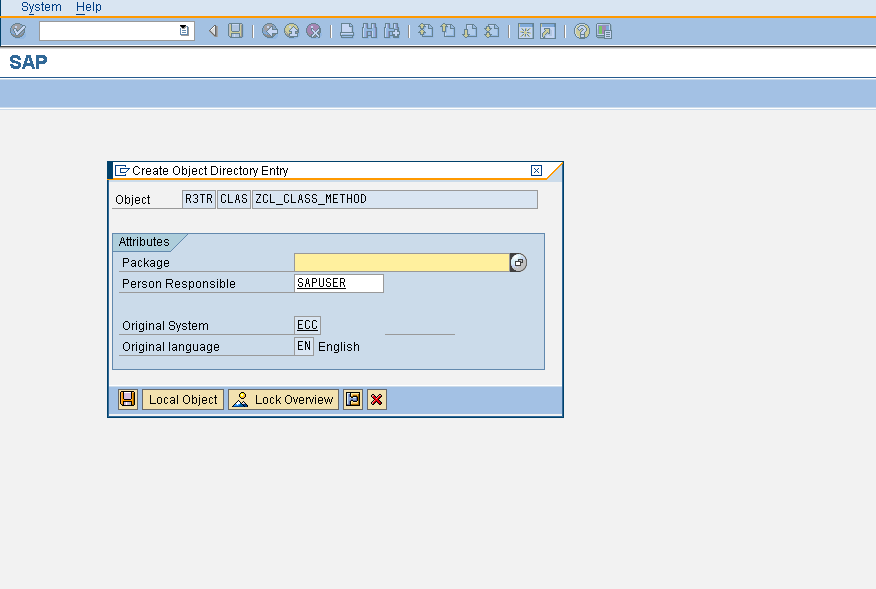This screenshot has height=589, width=876.
Task: Click the green Enter checkmark icon
Action: (17, 31)
